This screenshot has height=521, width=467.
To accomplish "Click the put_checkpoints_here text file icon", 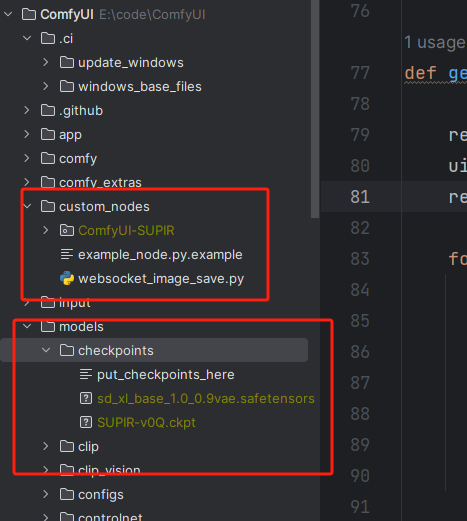I will [86, 374].
